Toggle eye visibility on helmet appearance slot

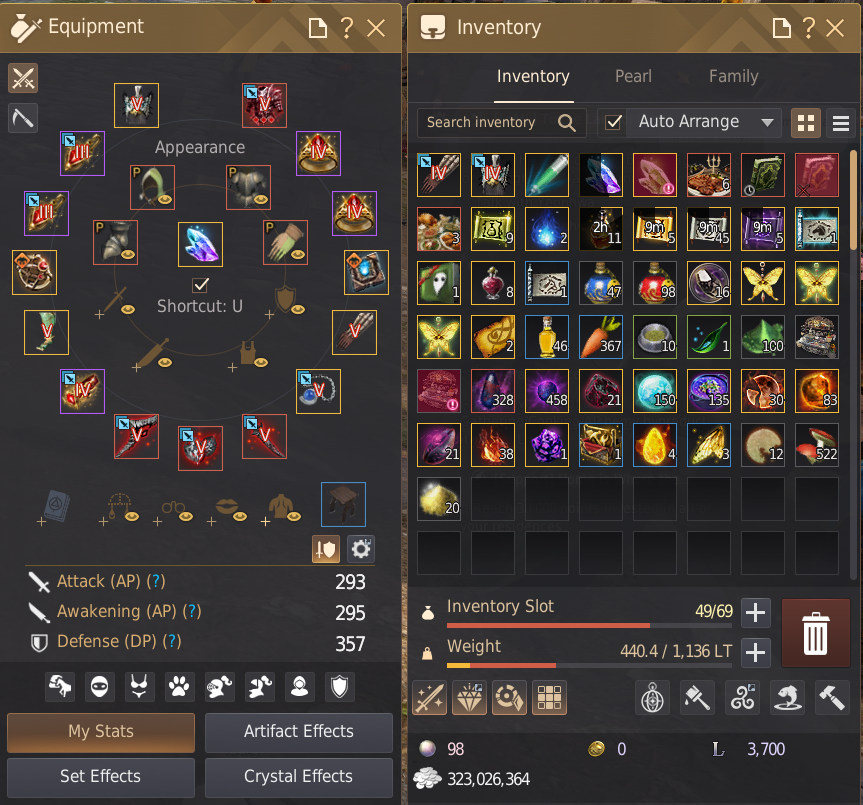(x=165, y=199)
